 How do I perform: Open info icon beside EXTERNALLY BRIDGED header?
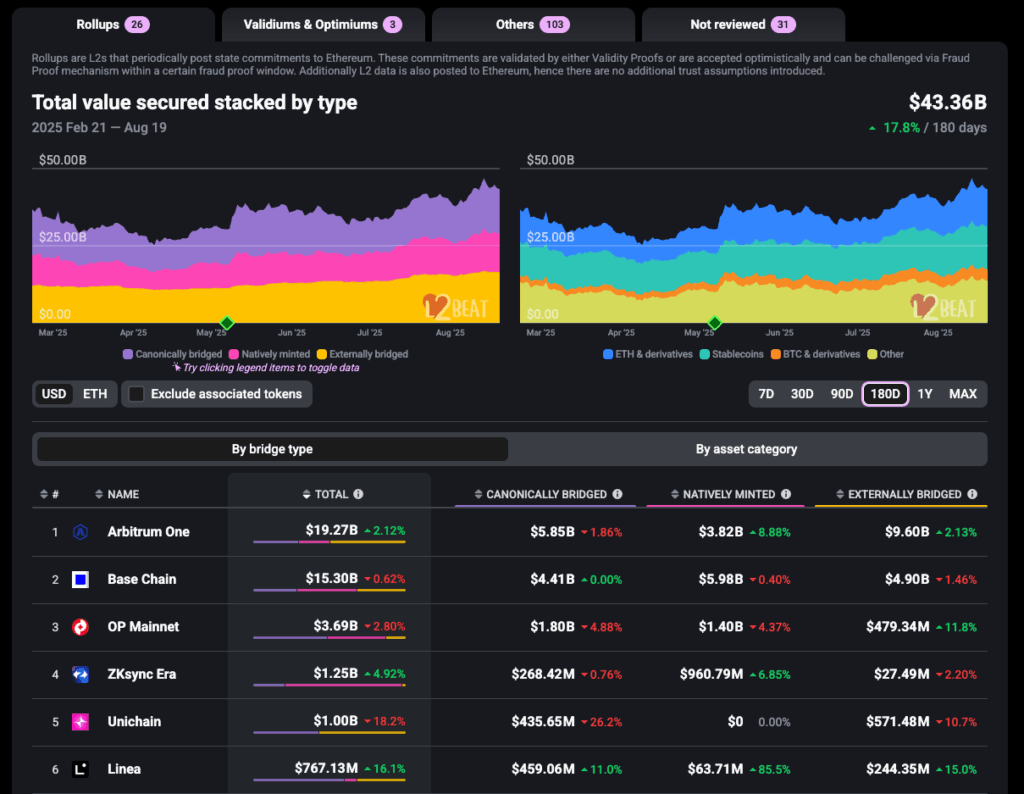coord(972,494)
